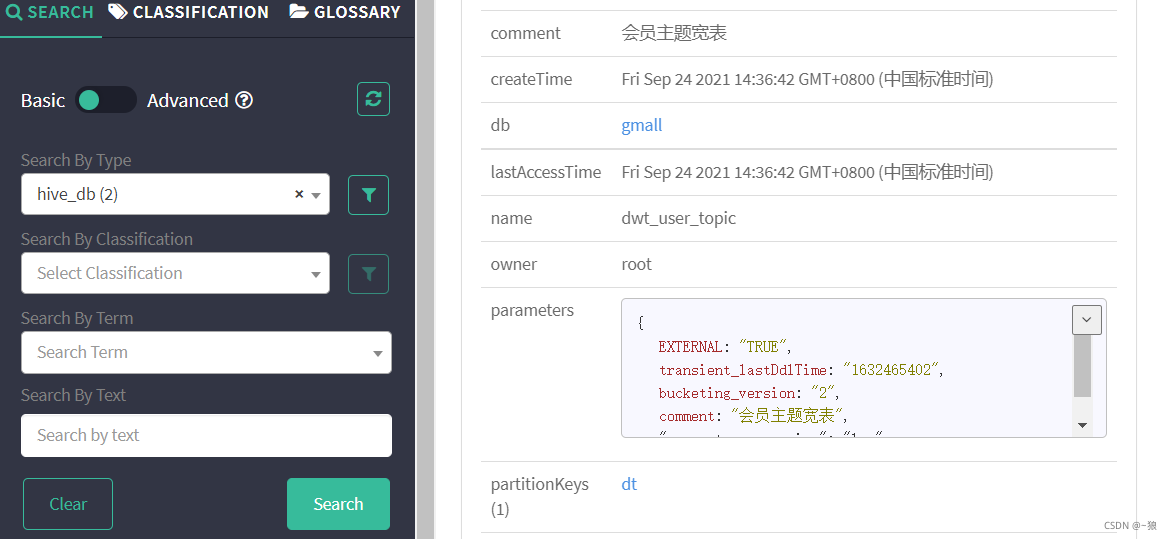Click the Search by text input field

[x=206, y=435]
